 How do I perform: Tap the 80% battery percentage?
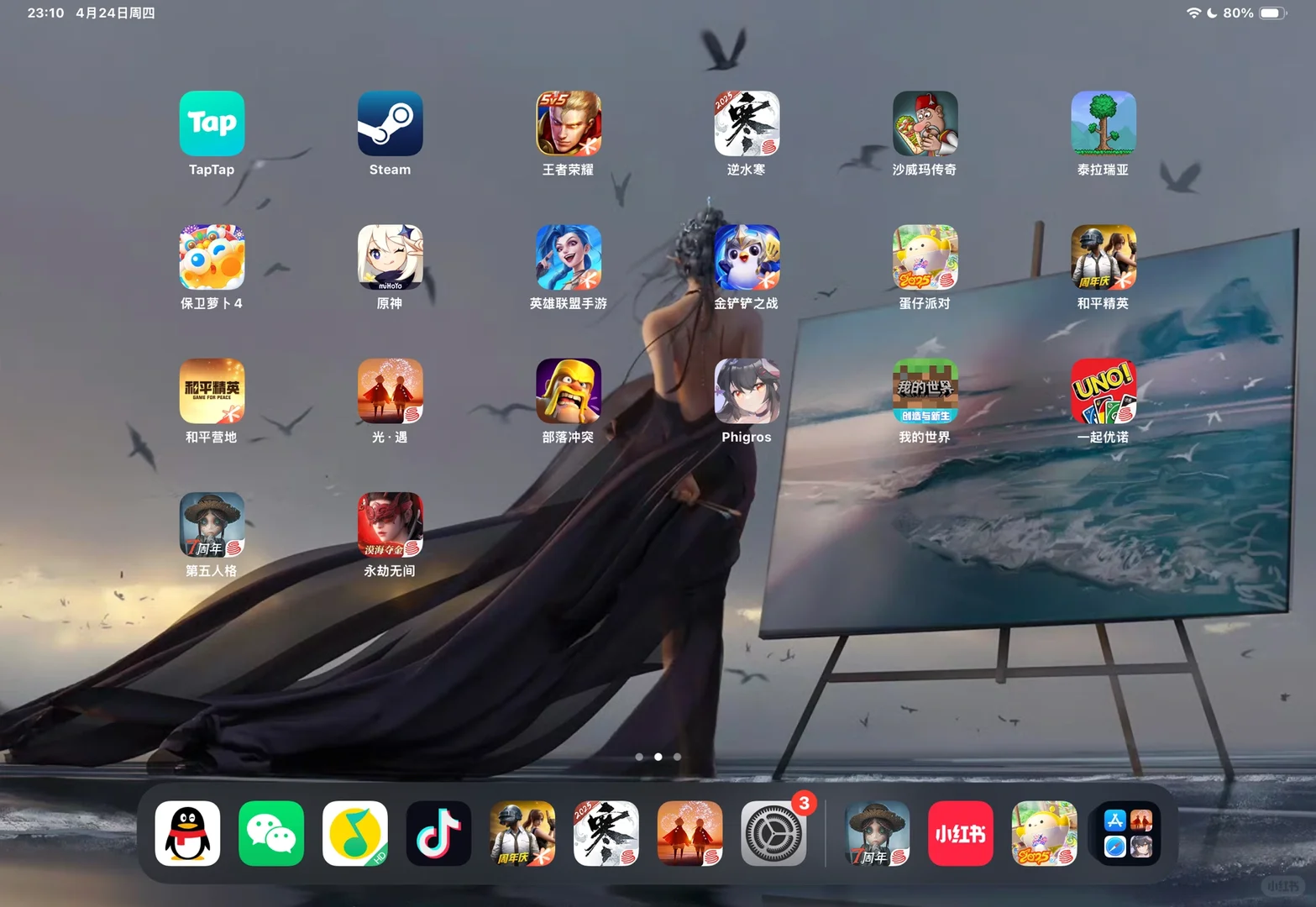pyautogui.click(x=1238, y=13)
